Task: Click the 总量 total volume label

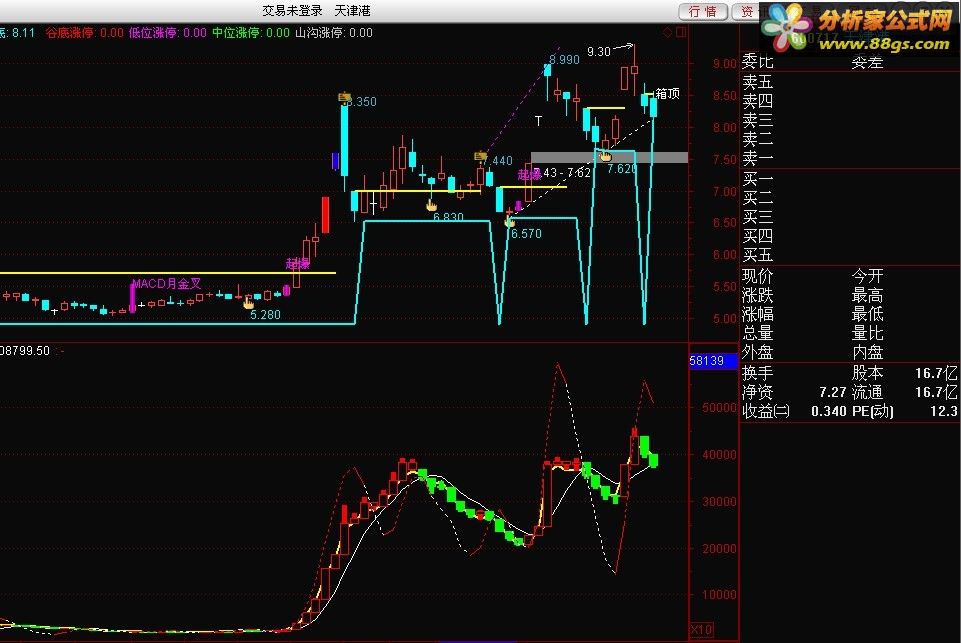Action: pyautogui.click(x=758, y=333)
